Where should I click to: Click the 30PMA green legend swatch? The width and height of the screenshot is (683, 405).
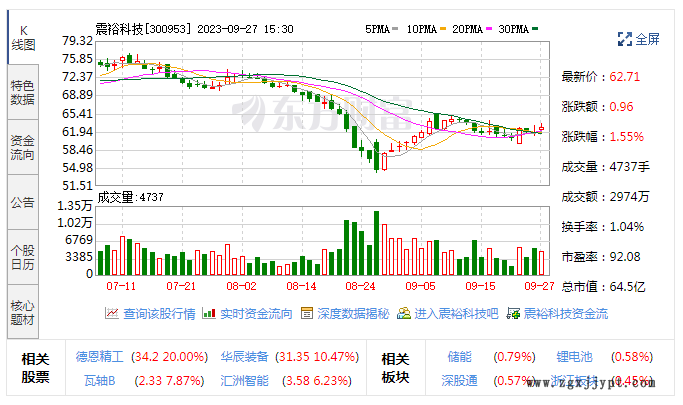click(535, 29)
